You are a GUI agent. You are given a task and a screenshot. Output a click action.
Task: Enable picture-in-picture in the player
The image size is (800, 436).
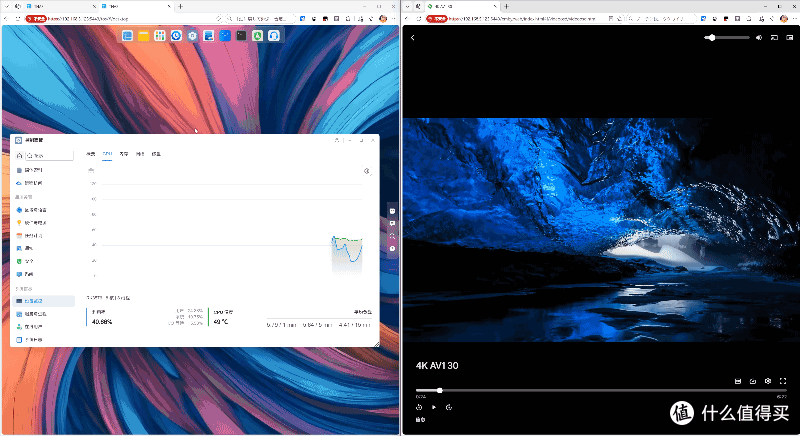pos(790,38)
